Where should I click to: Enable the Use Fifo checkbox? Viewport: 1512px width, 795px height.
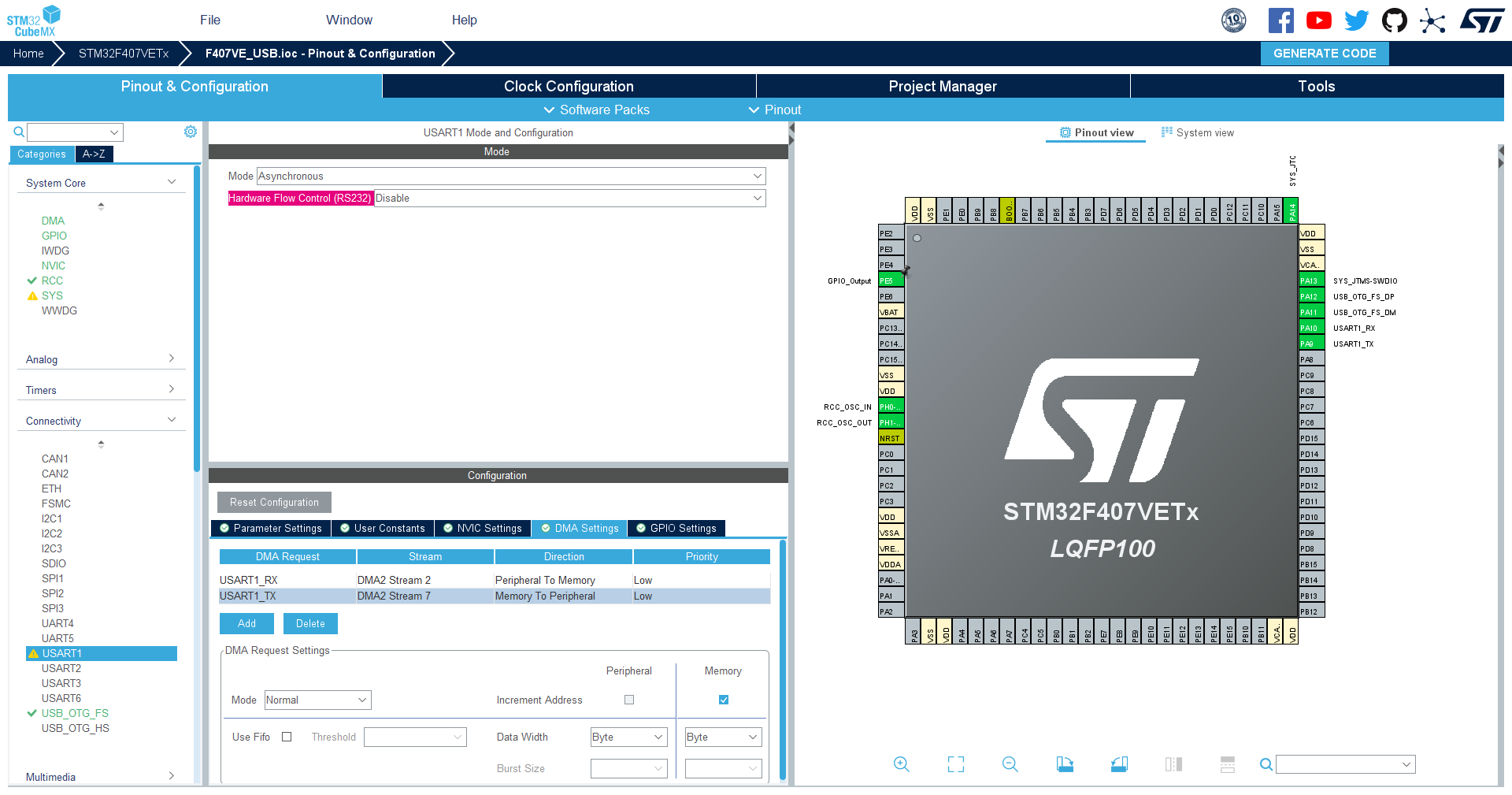pyautogui.click(x=287, y=737)
